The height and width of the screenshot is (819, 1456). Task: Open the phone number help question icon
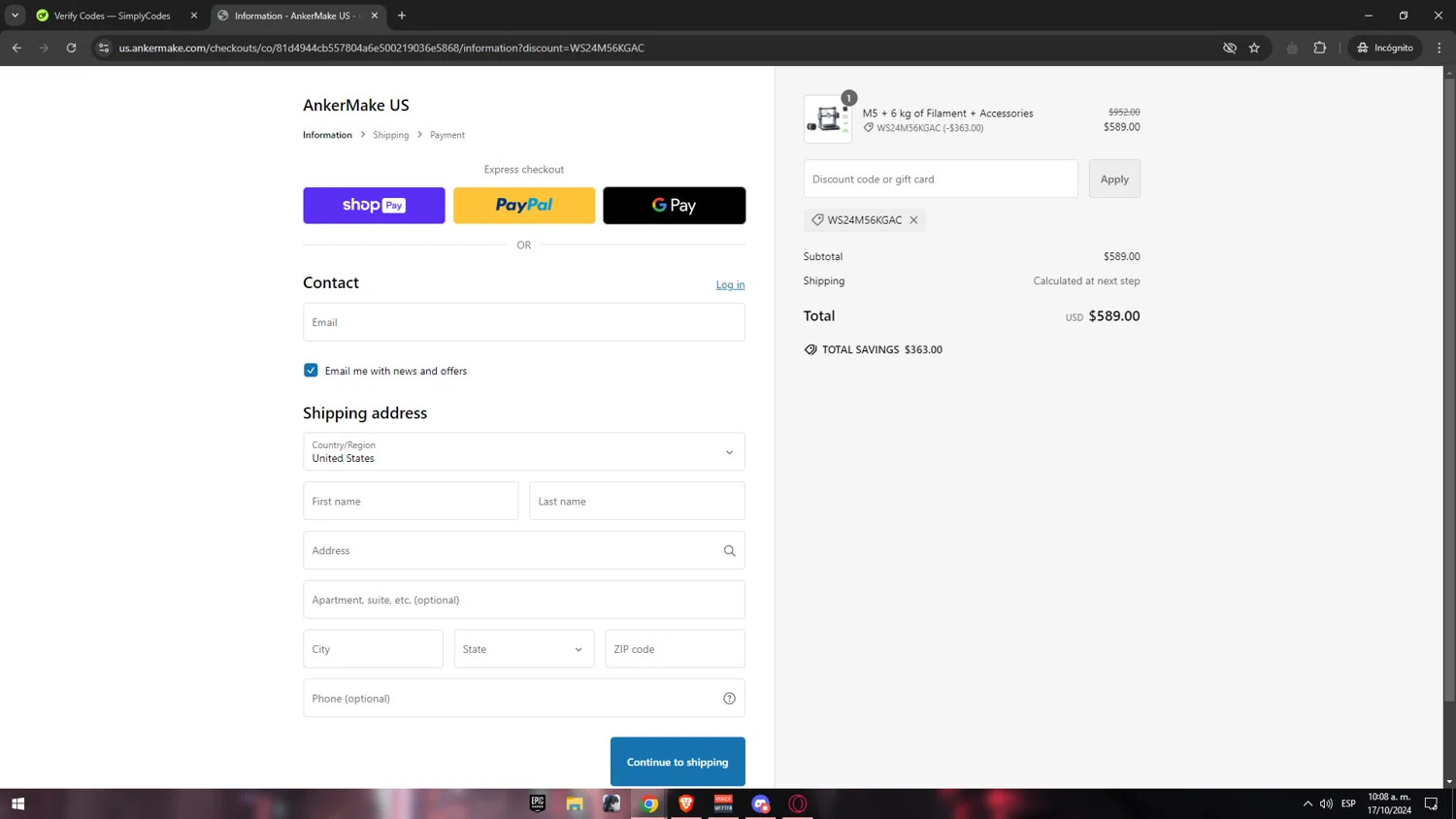pos(729,699)
